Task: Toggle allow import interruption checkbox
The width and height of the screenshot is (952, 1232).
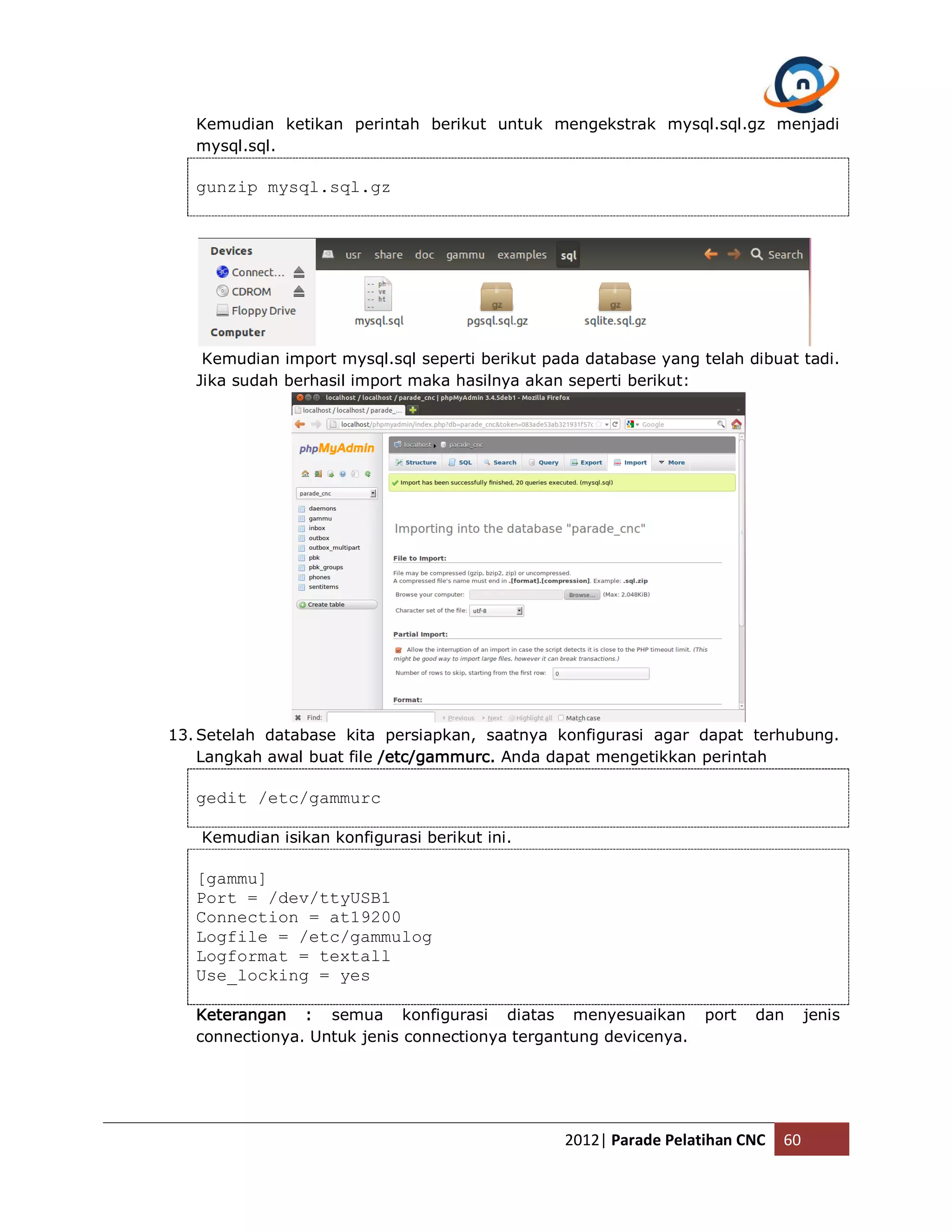Action: tap(399, 650)
